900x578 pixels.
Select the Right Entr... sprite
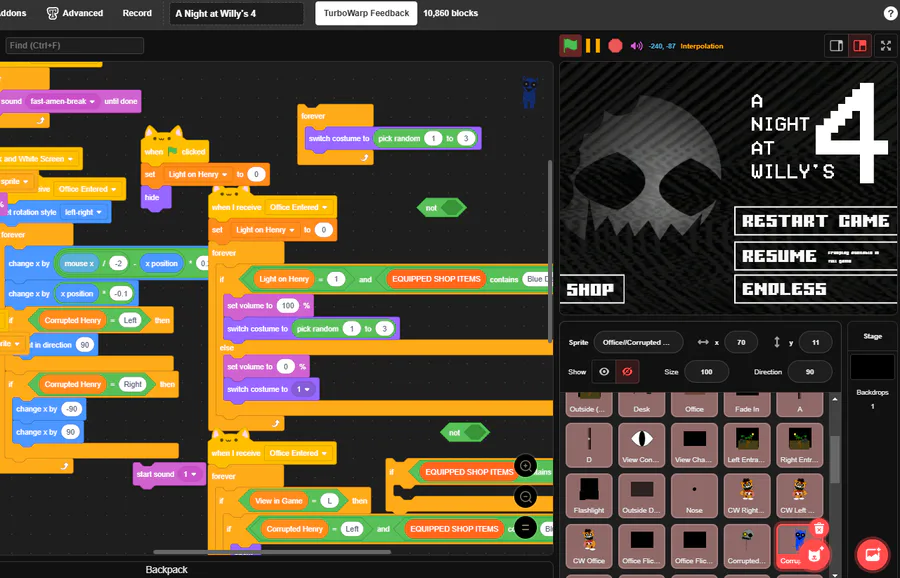tap(800, 445)
